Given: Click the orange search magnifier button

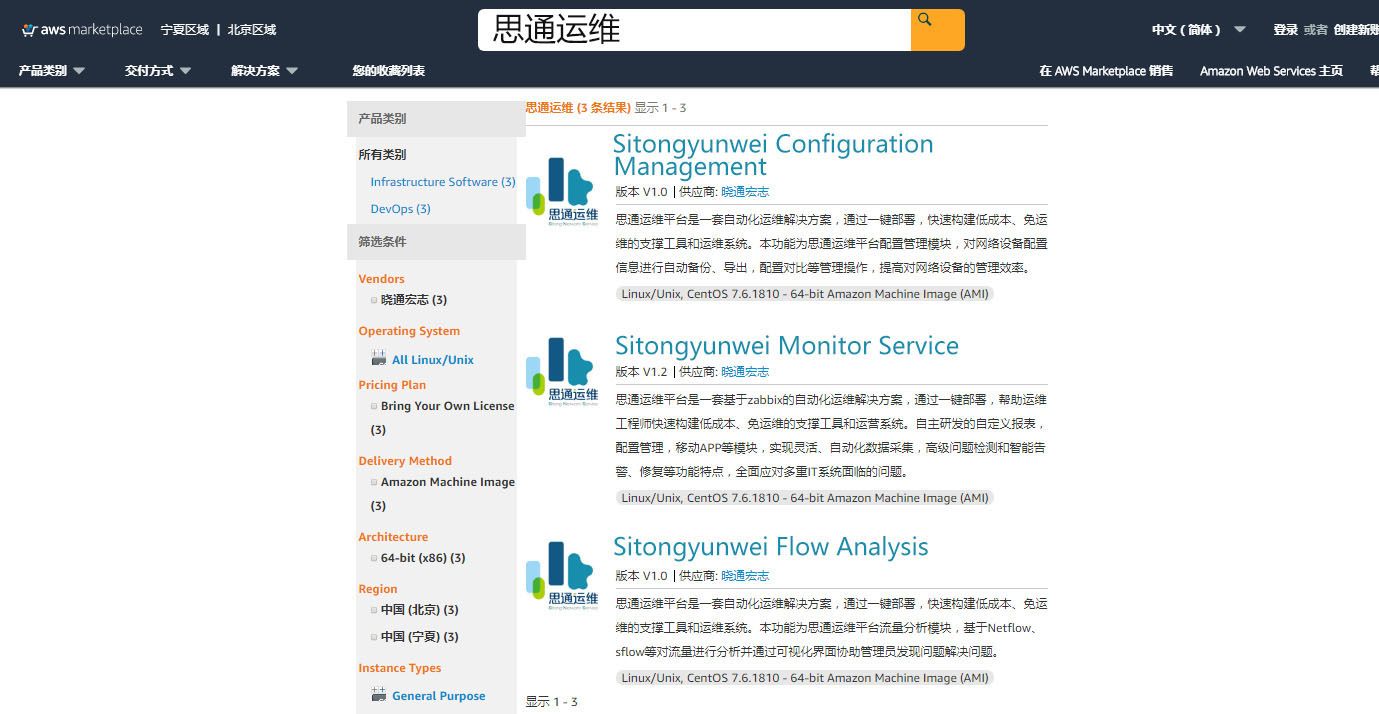Looking at the screenshot, I should click(937, 29).
